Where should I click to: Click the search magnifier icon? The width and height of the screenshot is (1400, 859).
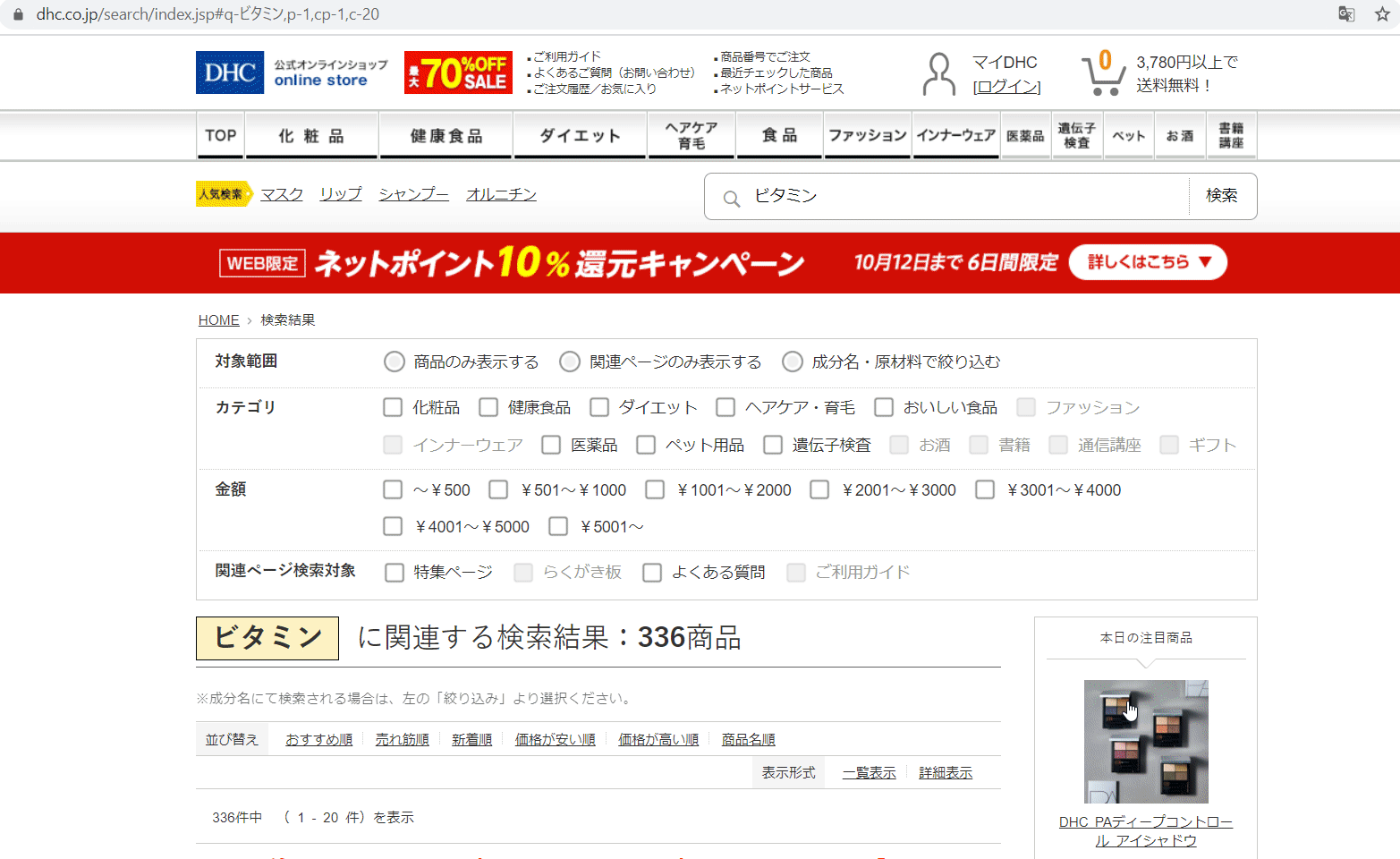[732, 199]
